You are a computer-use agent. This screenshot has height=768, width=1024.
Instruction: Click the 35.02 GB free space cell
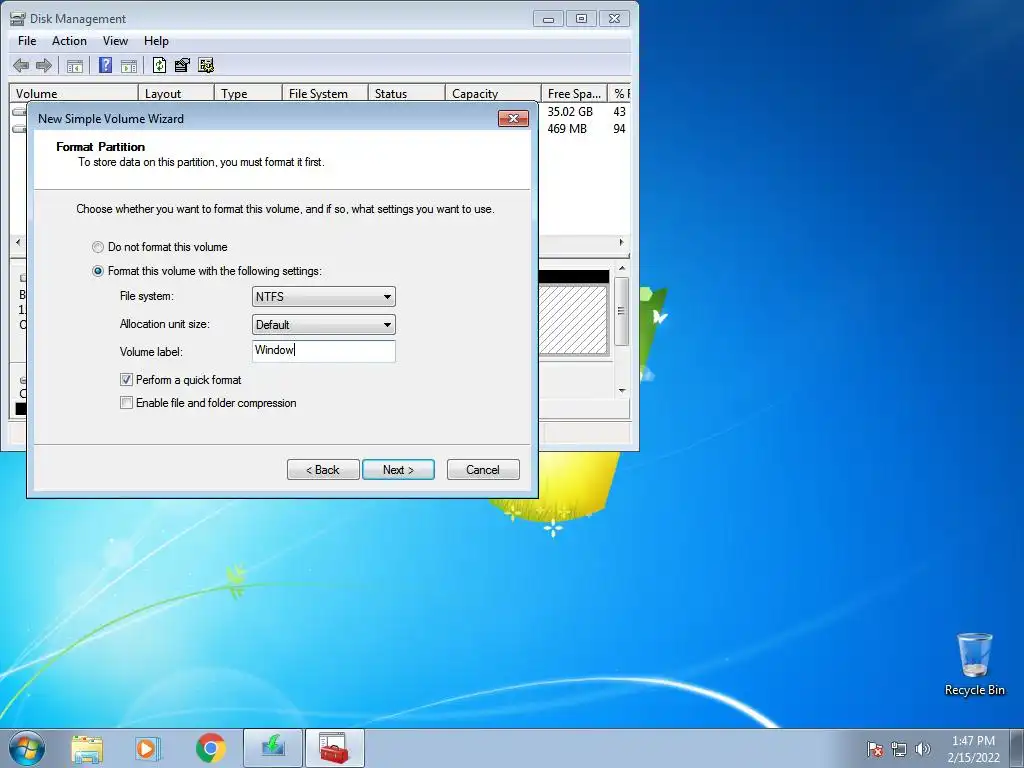(x=570, y=112)
